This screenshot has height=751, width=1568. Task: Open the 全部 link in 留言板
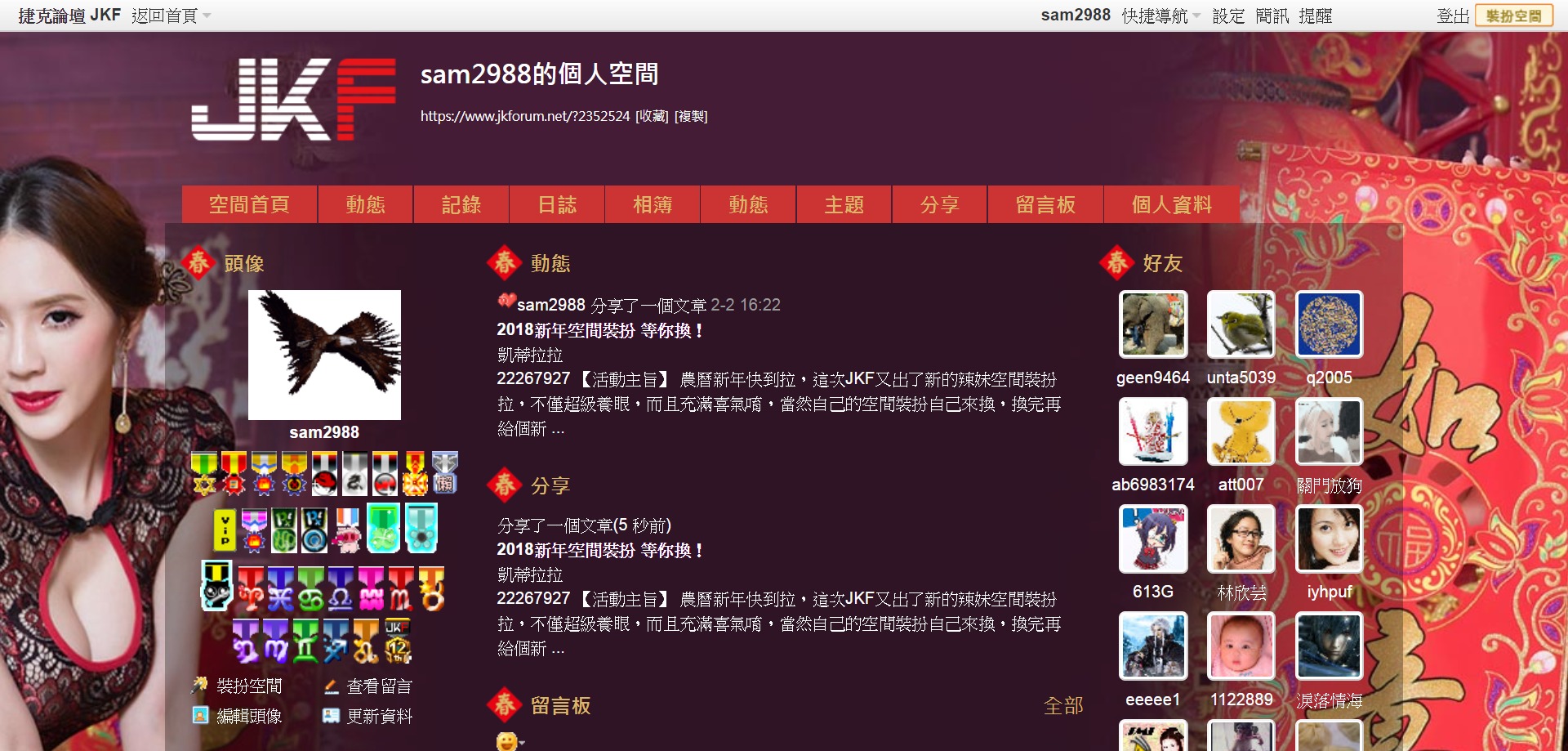coord(1063,705)
